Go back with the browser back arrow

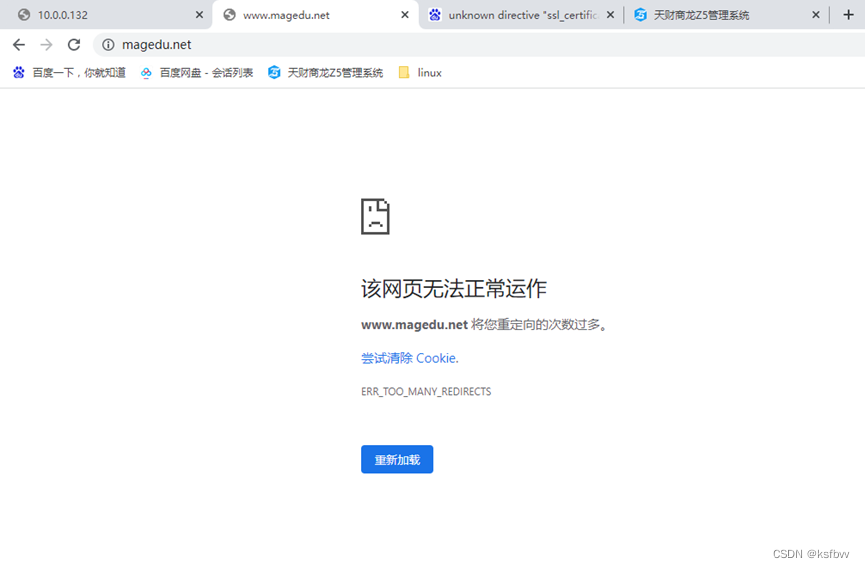pyautogui.click(x=19, y=45)
